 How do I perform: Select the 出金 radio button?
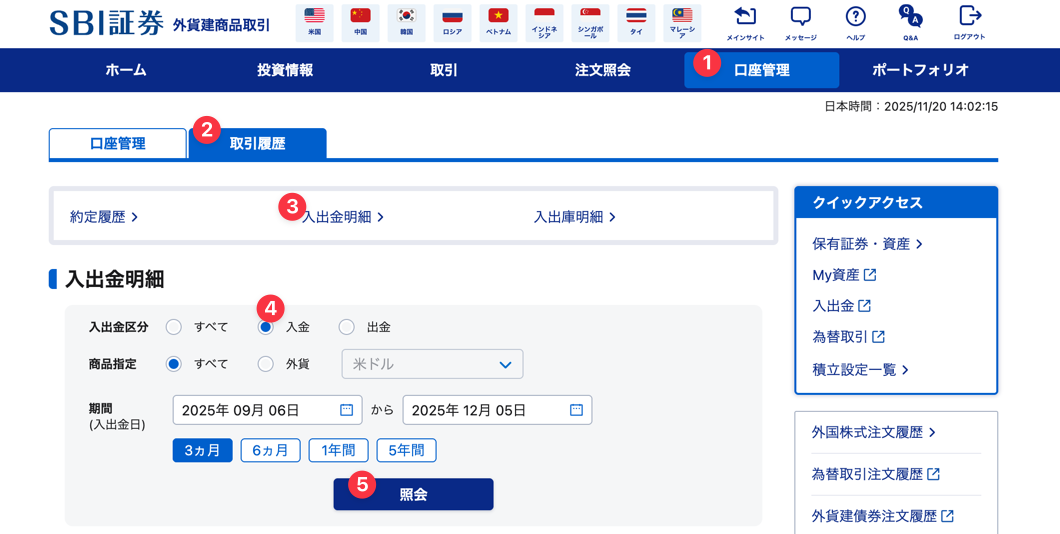[x=347, y=327]
